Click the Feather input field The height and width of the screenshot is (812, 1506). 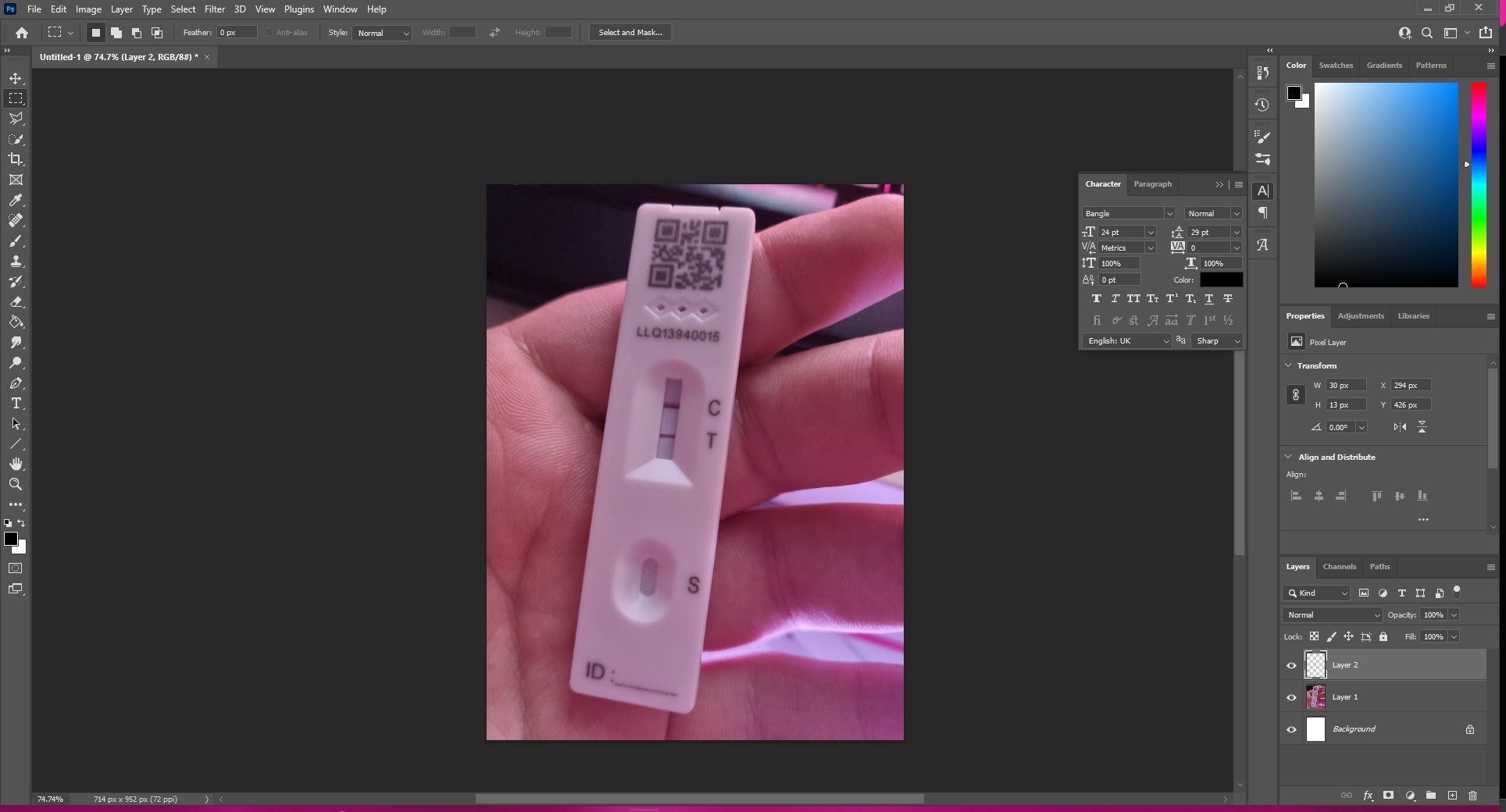click(x=237, y=33)
